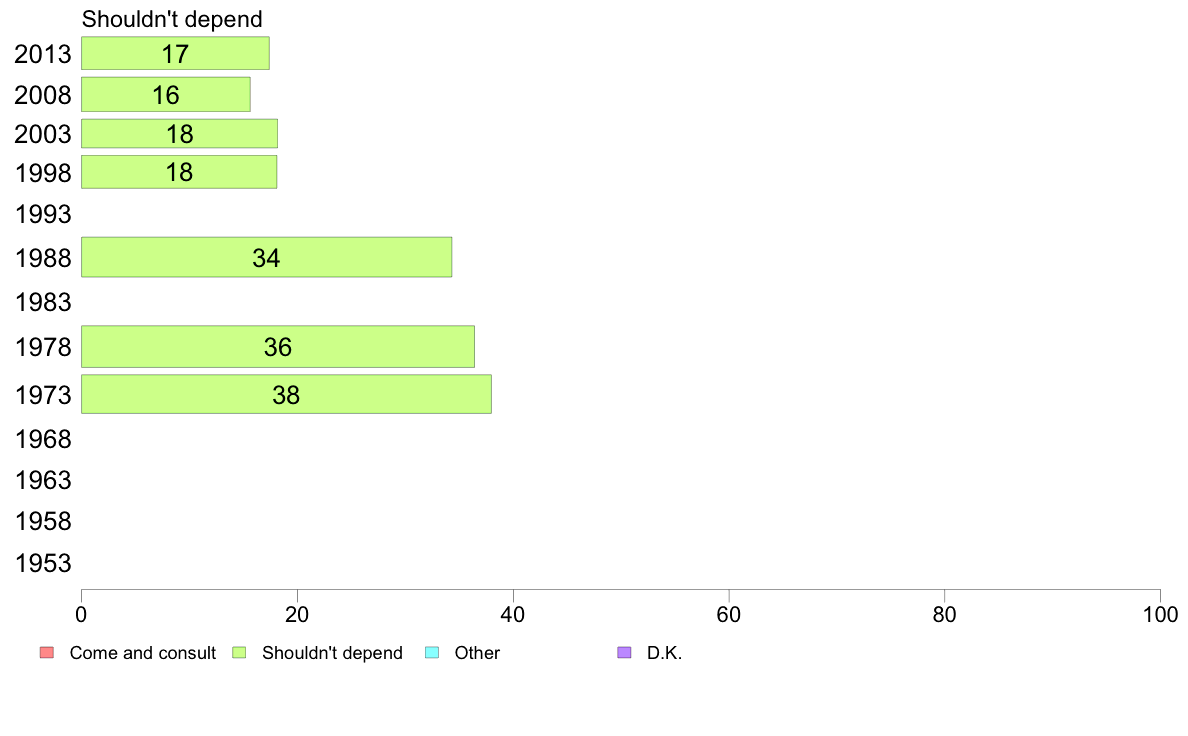Click the "Other" legend label

click(x=477, y=653)
